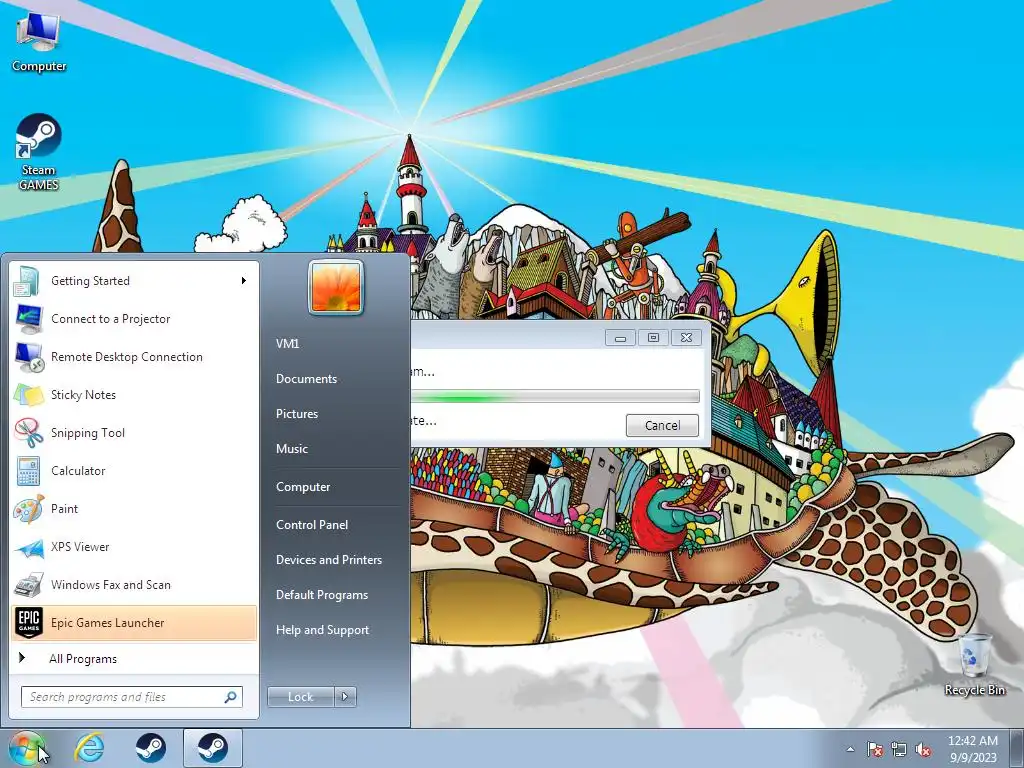The width and height of the screenshot is (1024, 768).
Task: Select the Recycle Bin desktop icon
Action: coord(974,665)
